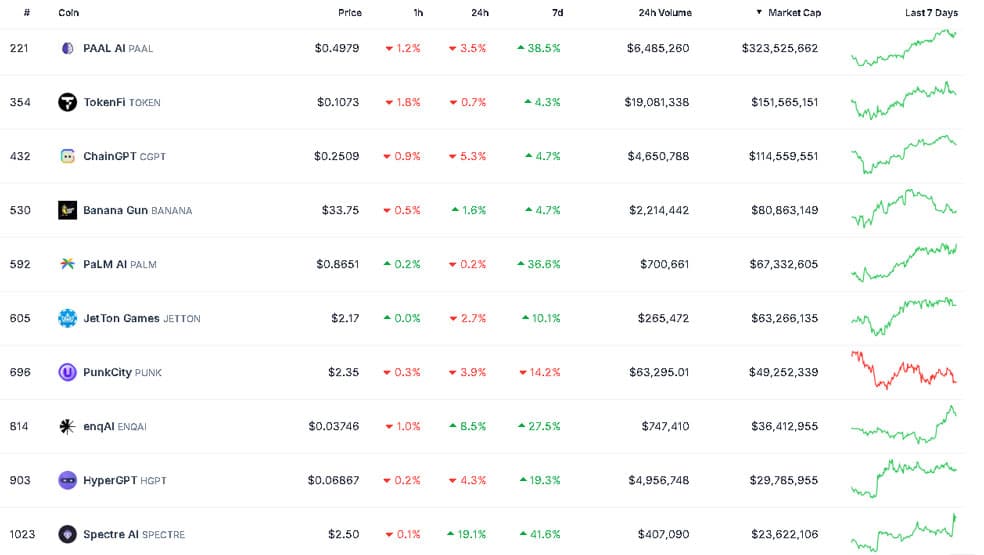This screenshot has width=984, height=555.
Task: Sort table by Price column header
Action: click(350, 13)
